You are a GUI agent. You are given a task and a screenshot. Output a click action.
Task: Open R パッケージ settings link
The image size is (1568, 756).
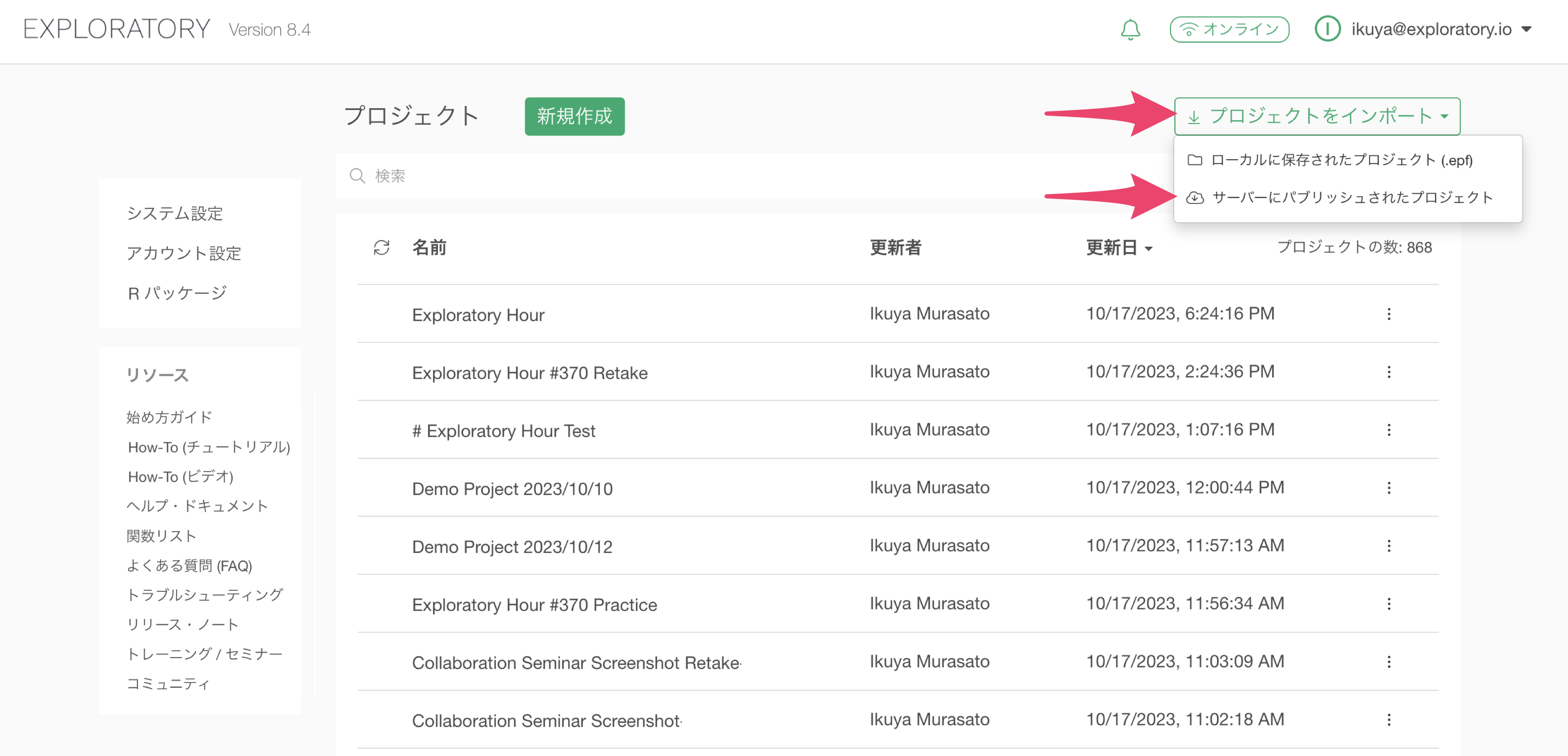177,293
